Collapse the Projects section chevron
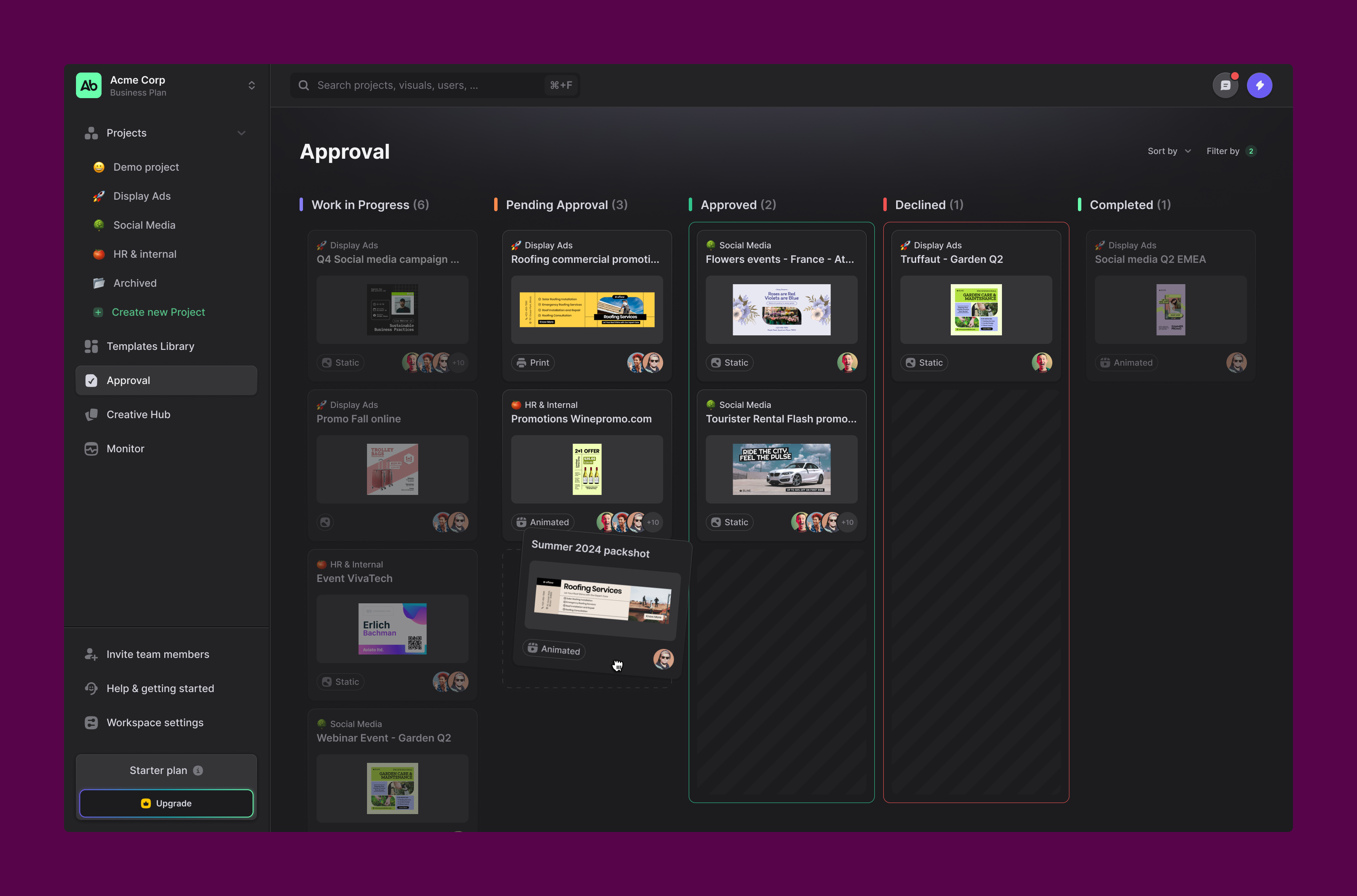Viewport: 1357px width, 896px height. coord(242,133)
